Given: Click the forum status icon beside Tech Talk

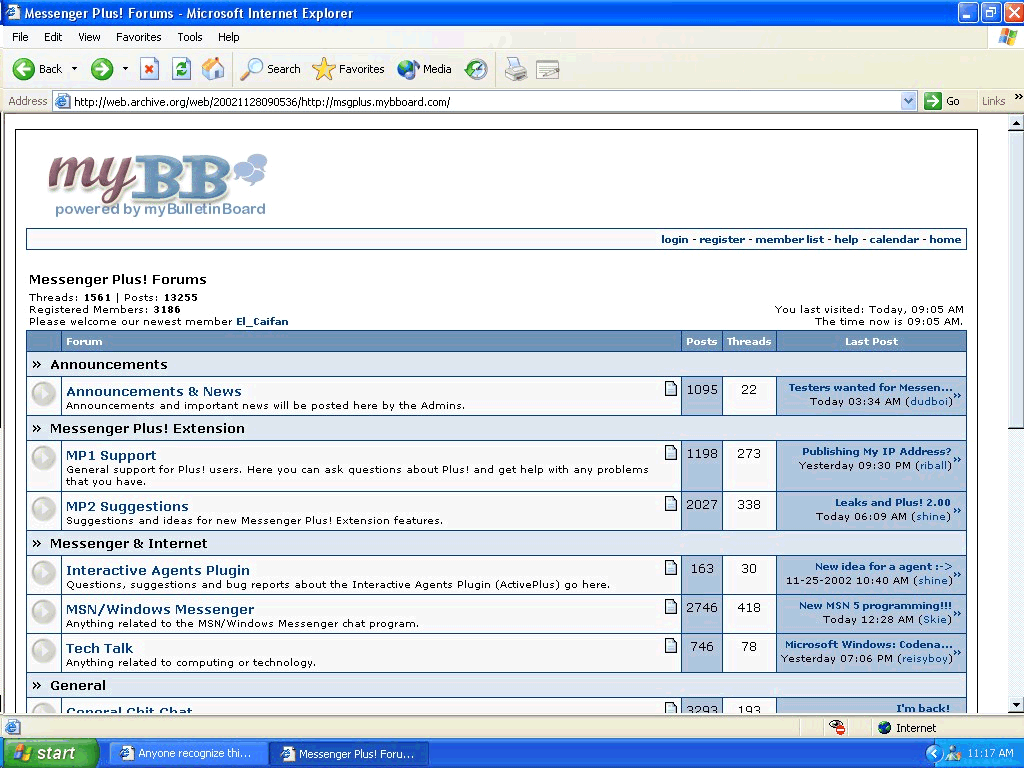Looking at the screenshot, I should [44, 650].
